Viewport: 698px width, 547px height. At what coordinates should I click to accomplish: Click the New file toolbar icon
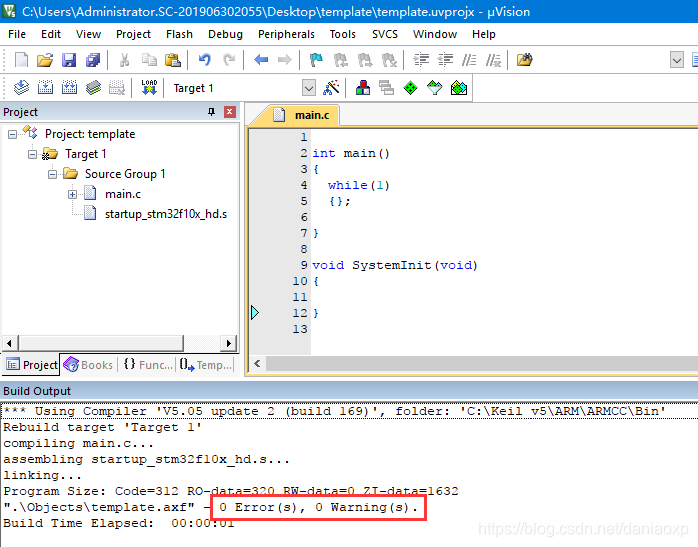(x=21, y=60)
